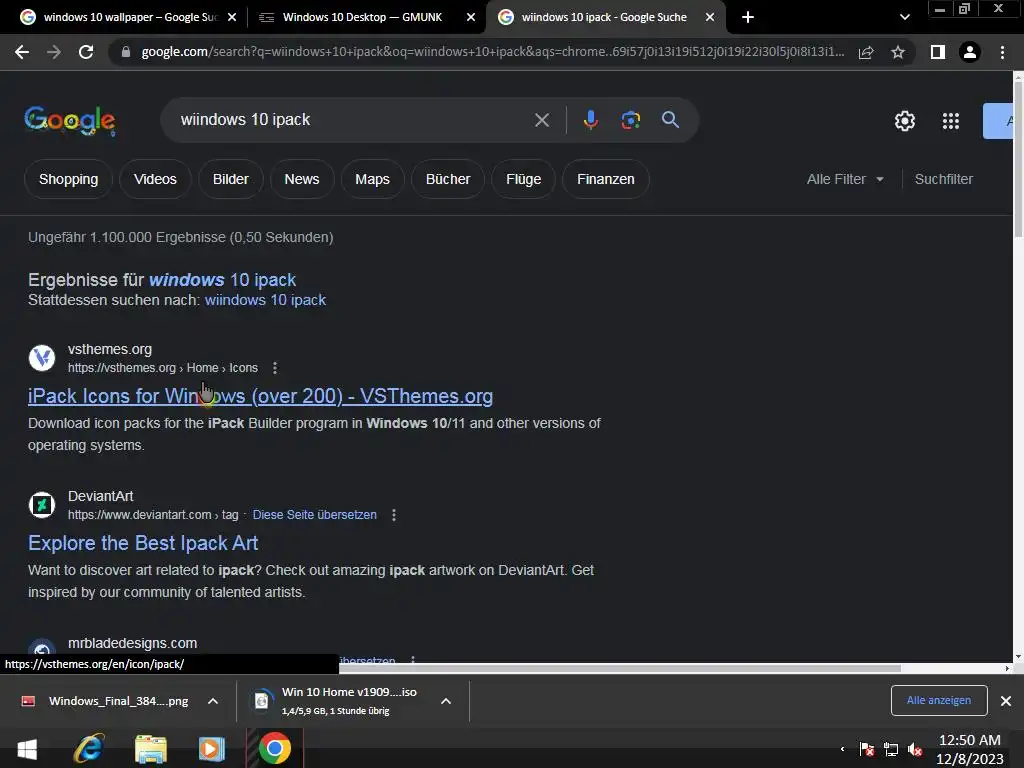Launch Internet Explorer from taskbar
The height and width of the screenshot is (768, 1024).
[x=89, y=748]
